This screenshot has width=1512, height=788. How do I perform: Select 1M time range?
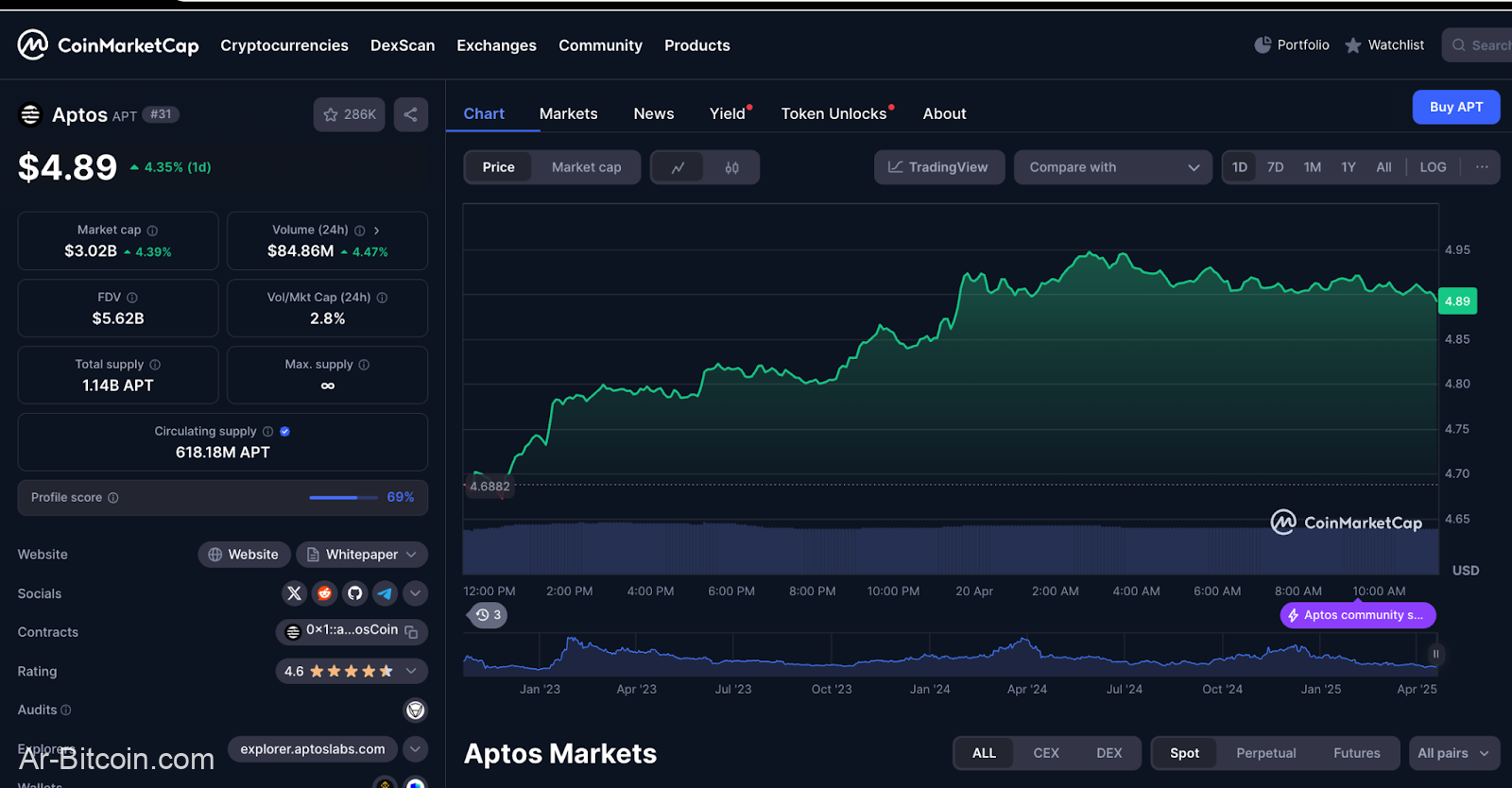point(1313,167)
